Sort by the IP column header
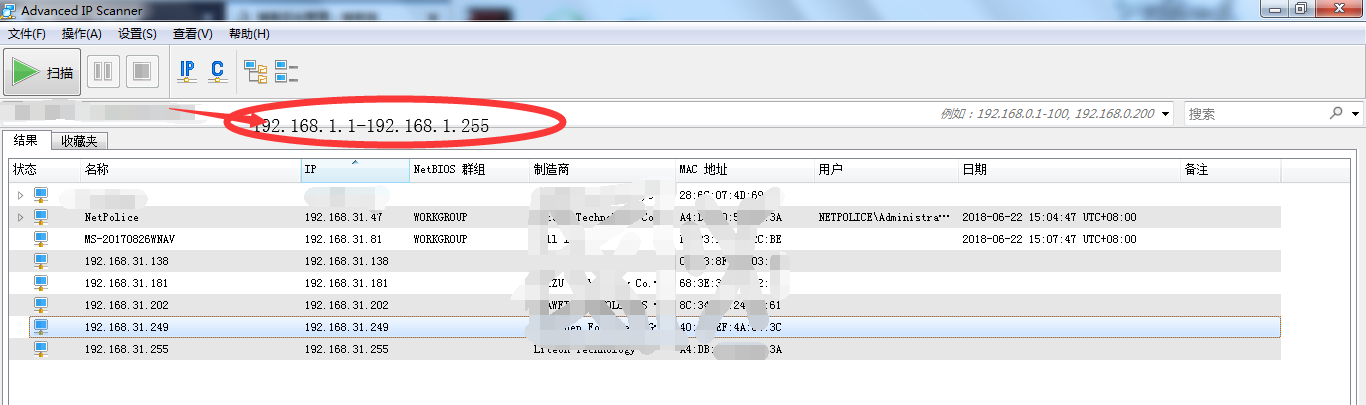The image size is (1366, 405). pos(355,170)
